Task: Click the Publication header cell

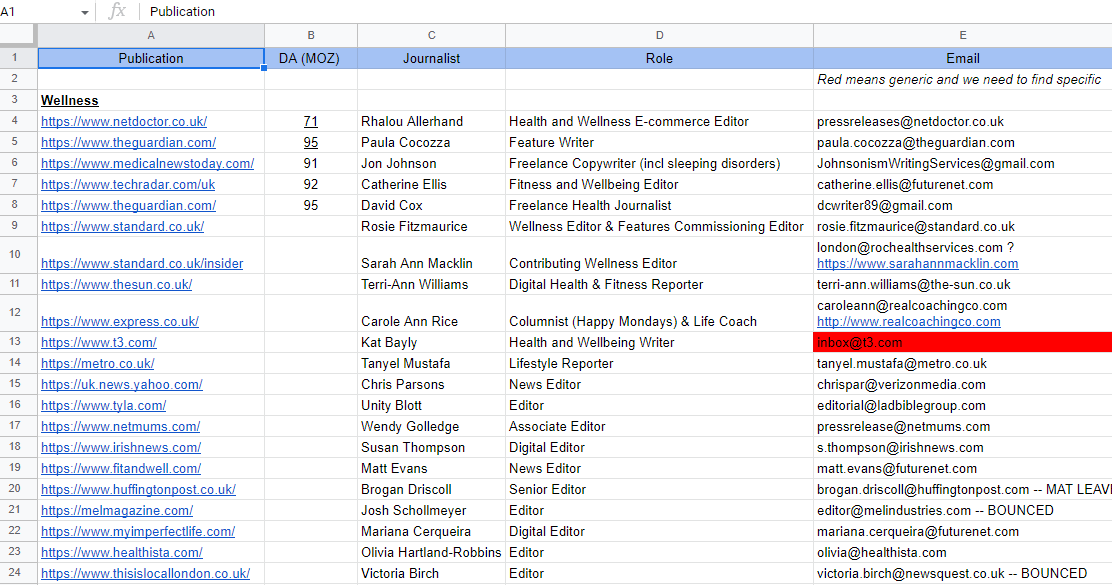Action: [151, 58]
